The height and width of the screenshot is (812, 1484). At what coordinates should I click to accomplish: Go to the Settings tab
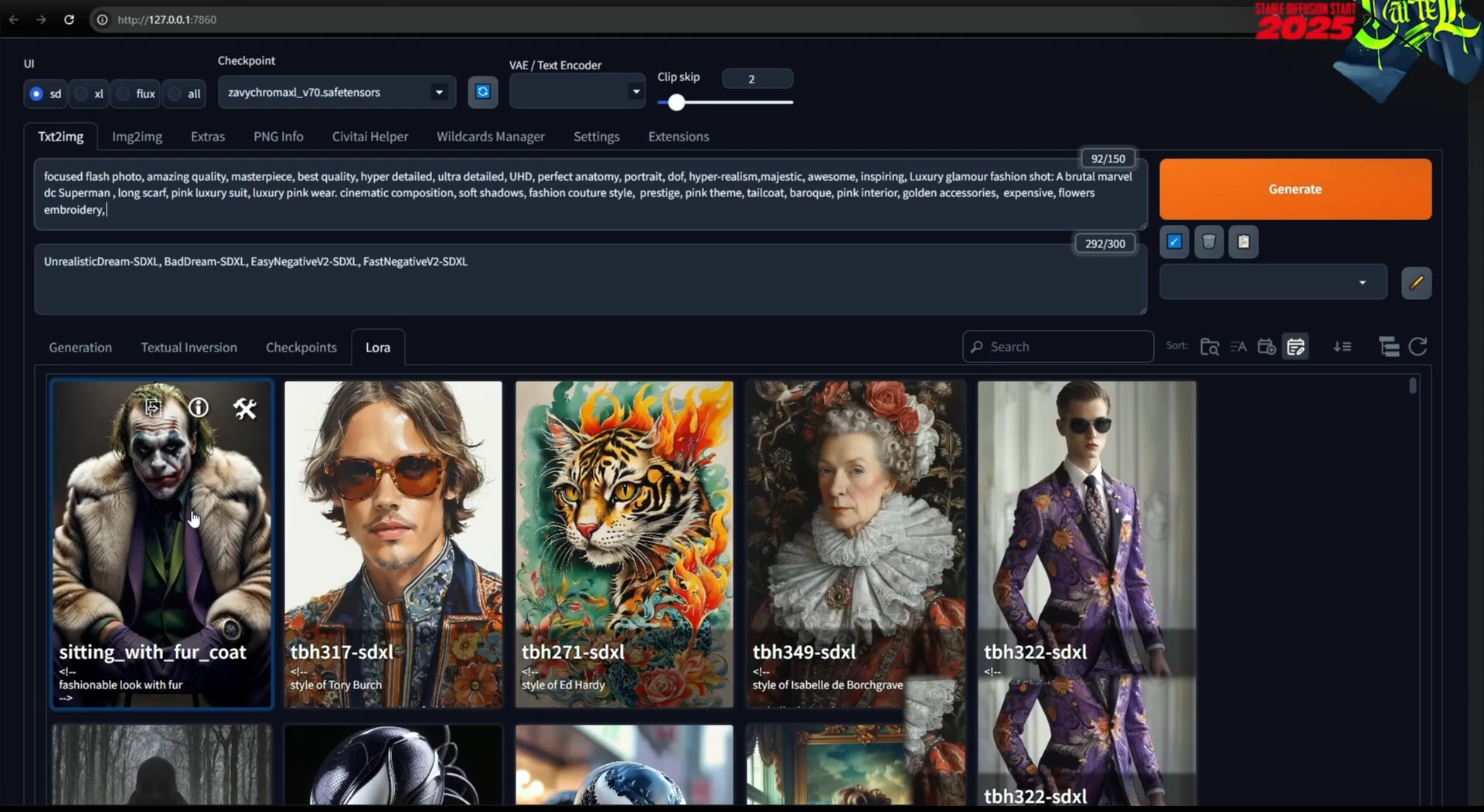[x=597, y=137]
